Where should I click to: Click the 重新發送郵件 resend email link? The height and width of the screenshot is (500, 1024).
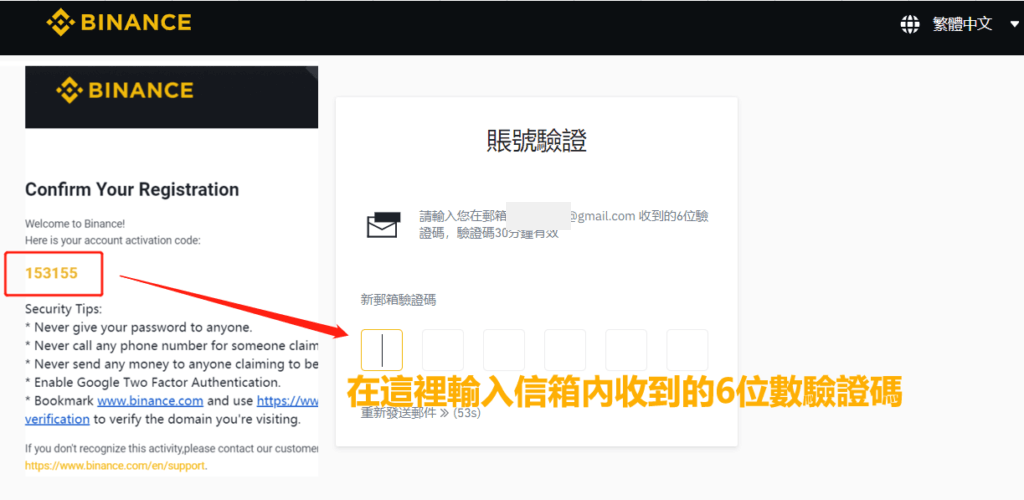[x=404, y=413]
